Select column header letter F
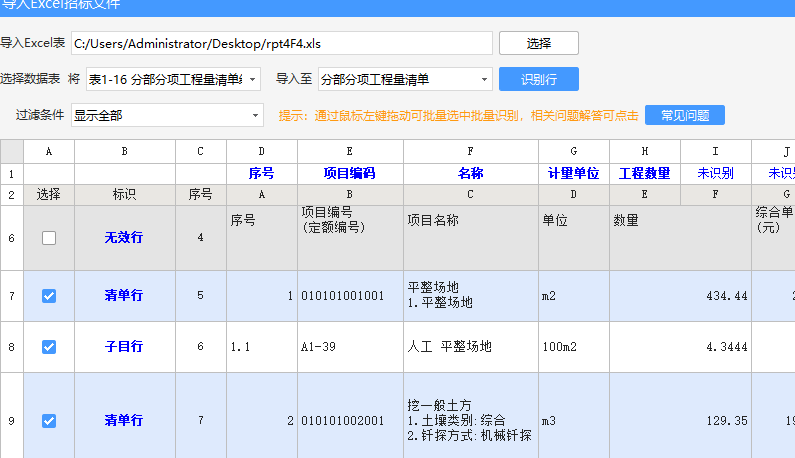This screenshot has height=458, width=795. tap(471, 151)
